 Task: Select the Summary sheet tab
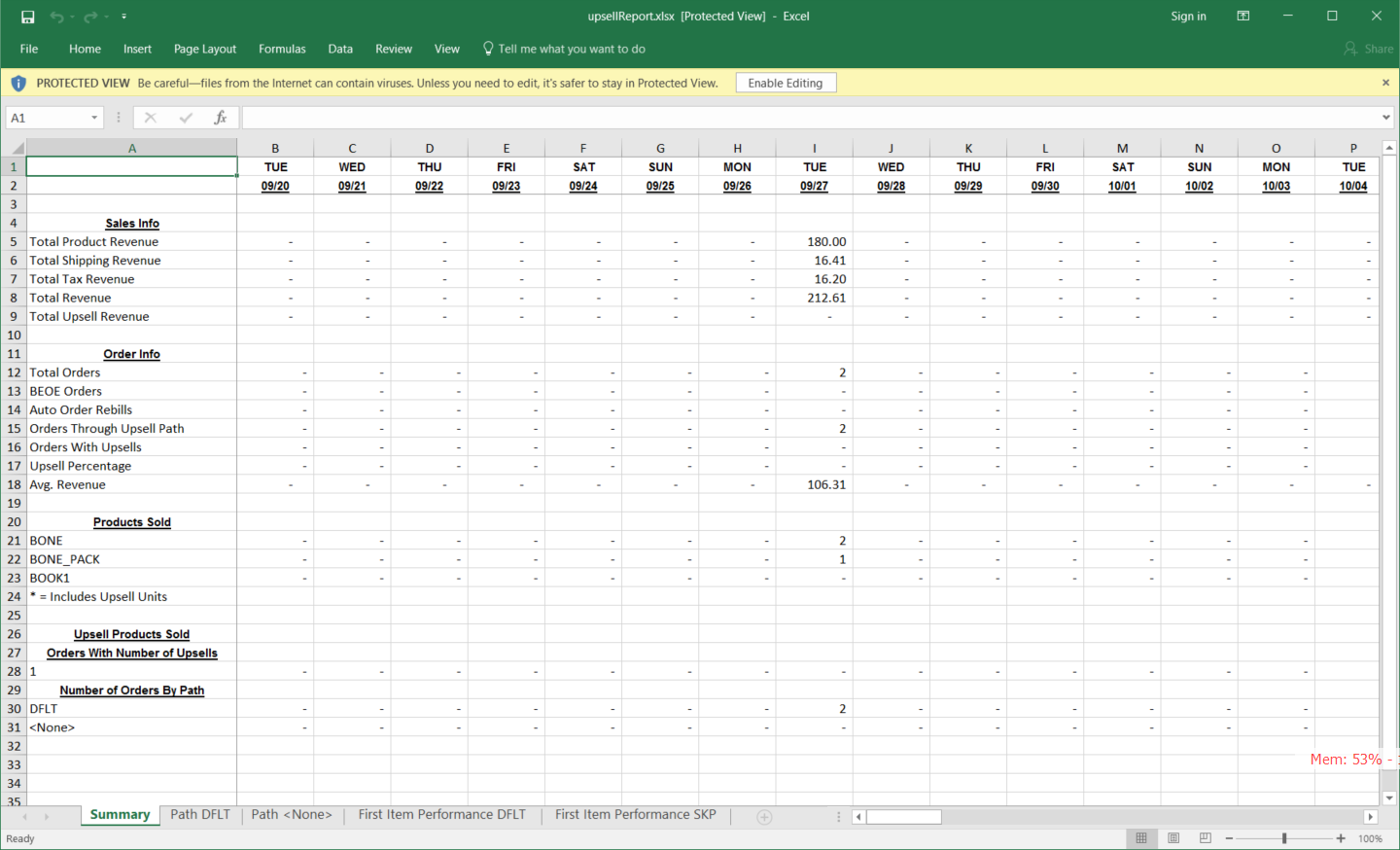tap(120, 815)
